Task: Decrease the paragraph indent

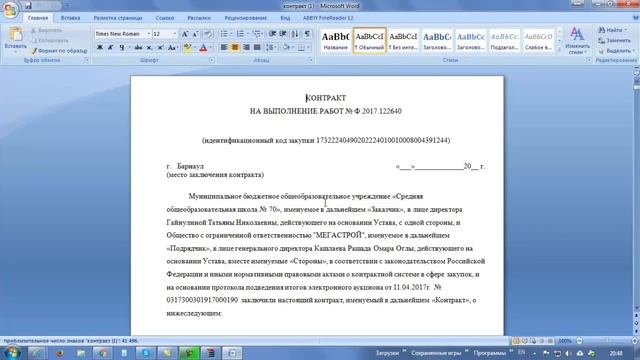Action: (272, 34)
